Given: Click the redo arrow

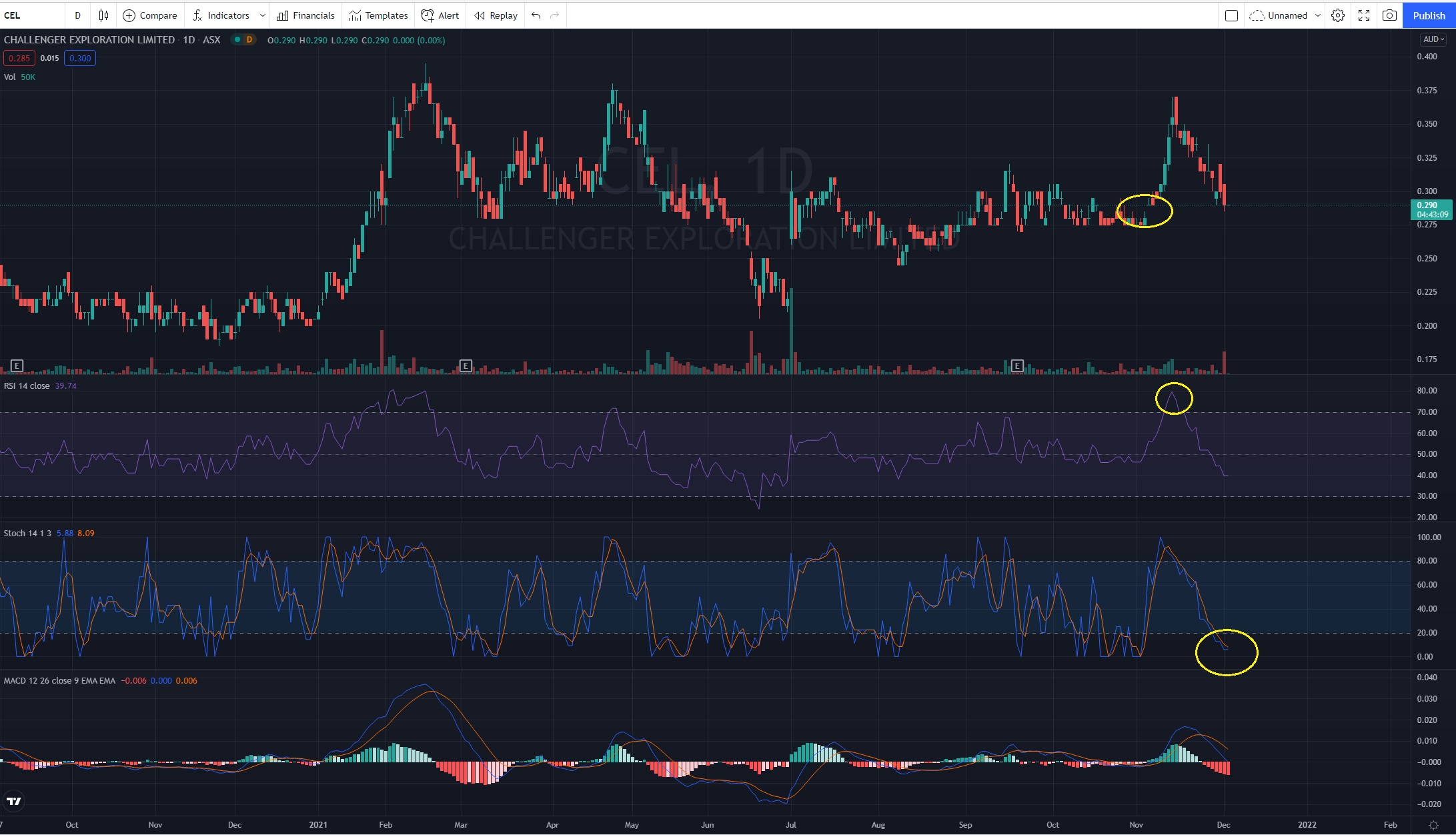Looking at the screenshot, I should tap(555, 15).
